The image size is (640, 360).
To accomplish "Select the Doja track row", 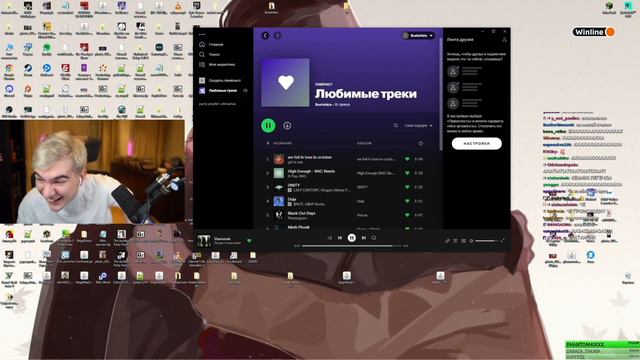I will (x=346, y=201).
